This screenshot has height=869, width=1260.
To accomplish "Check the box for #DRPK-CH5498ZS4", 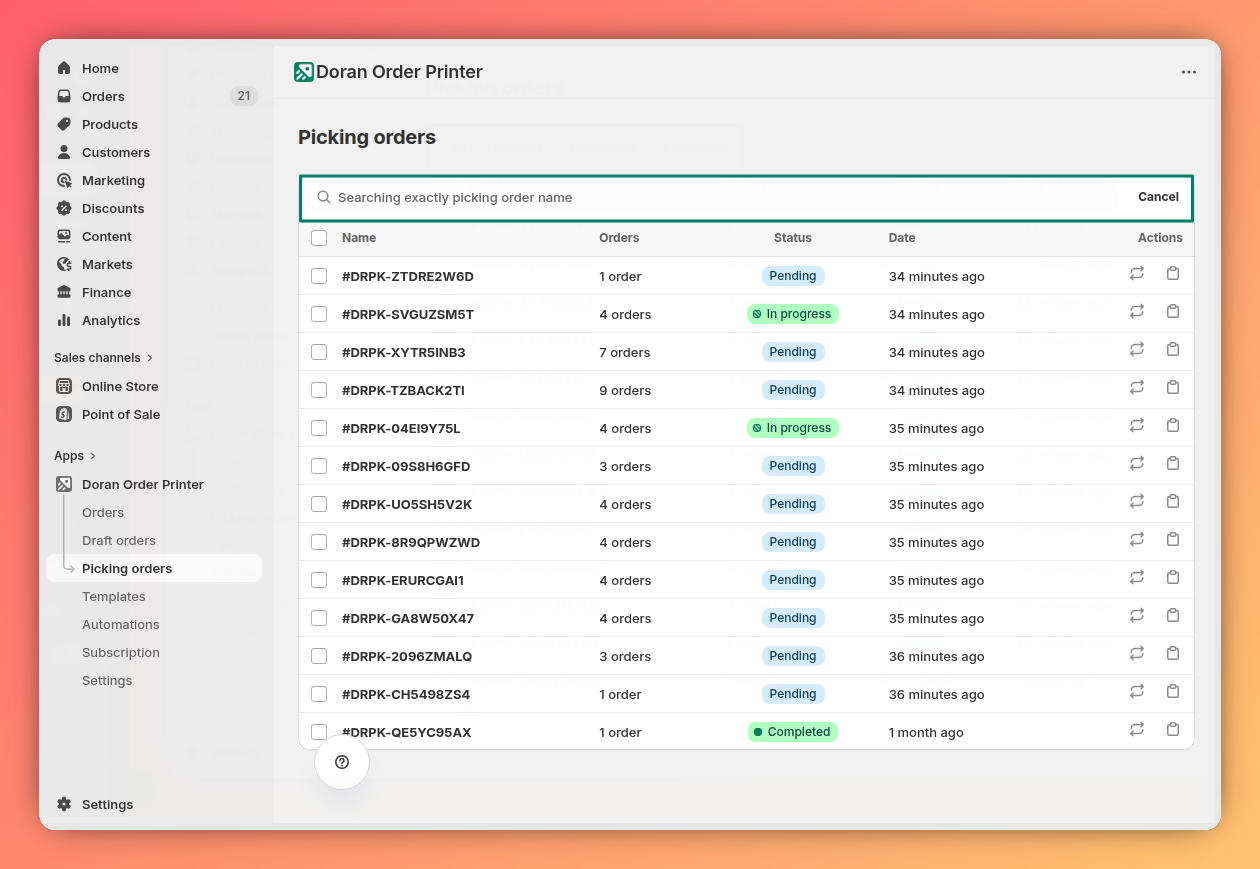I will (x=319, y=693).
